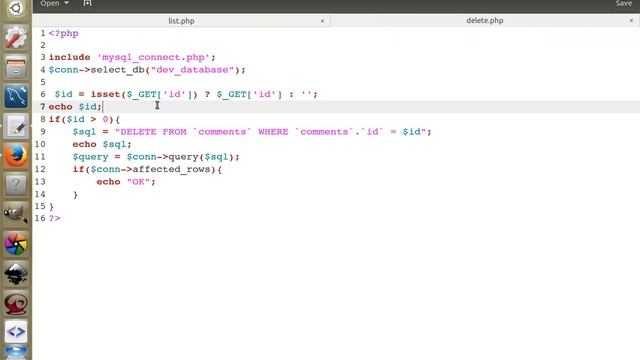Click the 'WHERE' keyword on line 9

pos(273,132)
